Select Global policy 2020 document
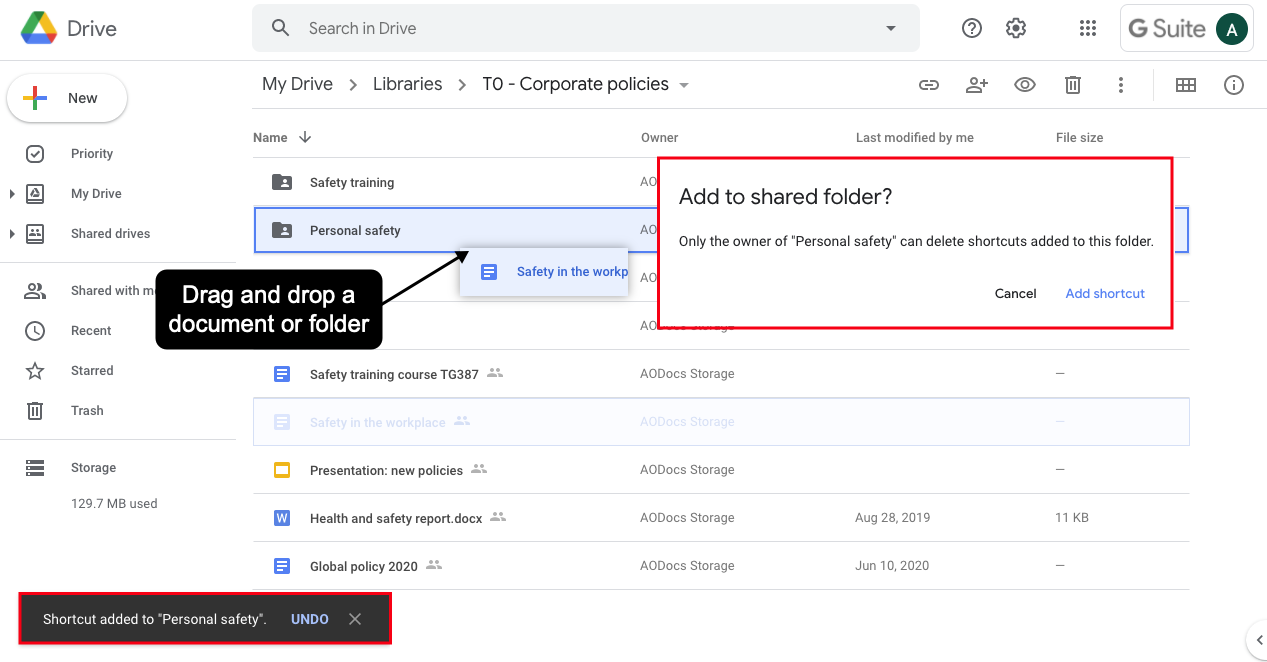The height and width of the screenshot is (662, 1267). (x=721, y=566)
